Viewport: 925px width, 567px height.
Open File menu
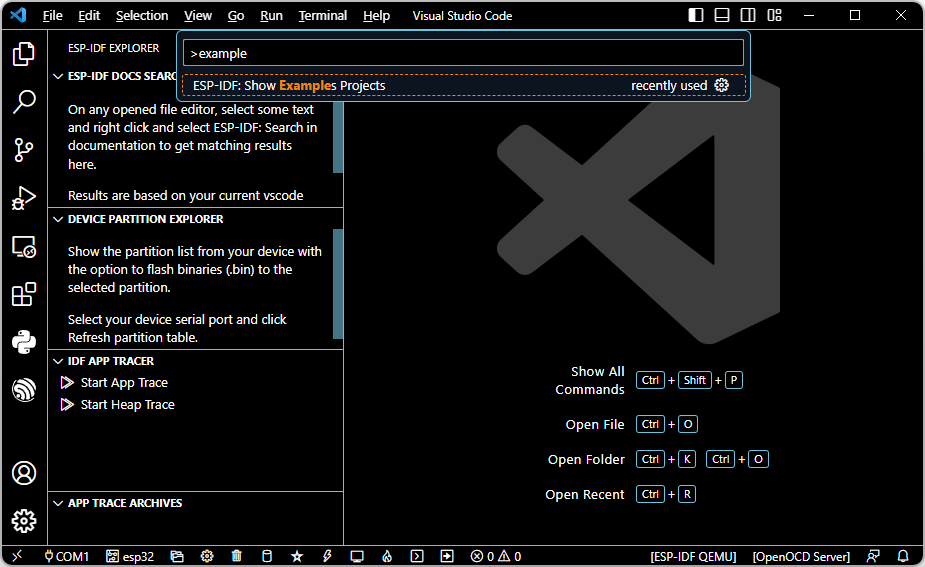(53, 15)
